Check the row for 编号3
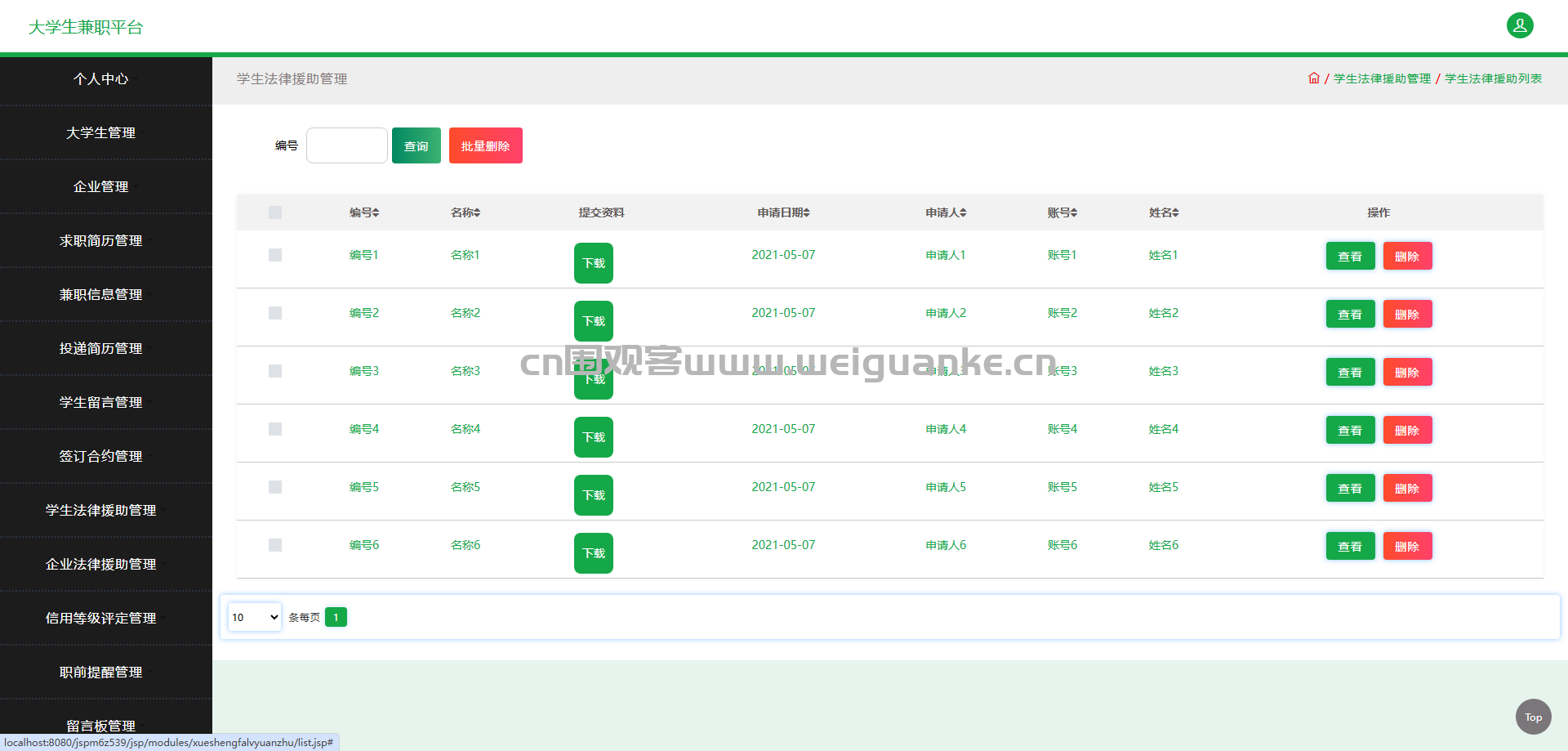The image size is (1568, 751). (275, 371)
